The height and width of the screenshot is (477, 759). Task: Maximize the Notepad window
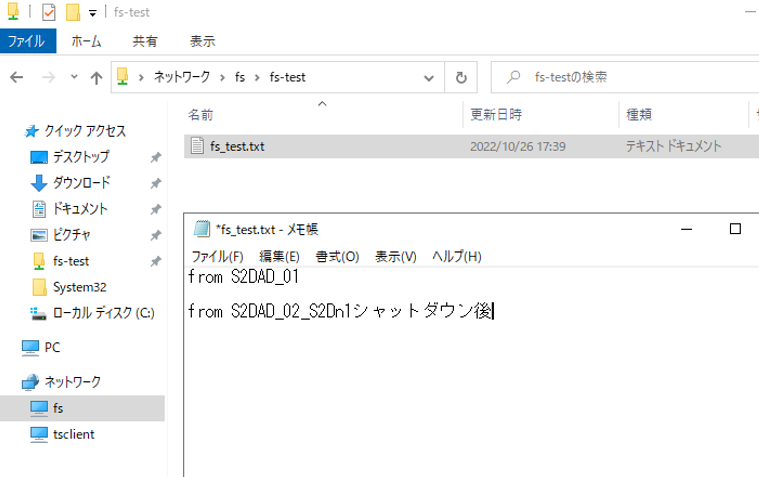click(735, 229)
